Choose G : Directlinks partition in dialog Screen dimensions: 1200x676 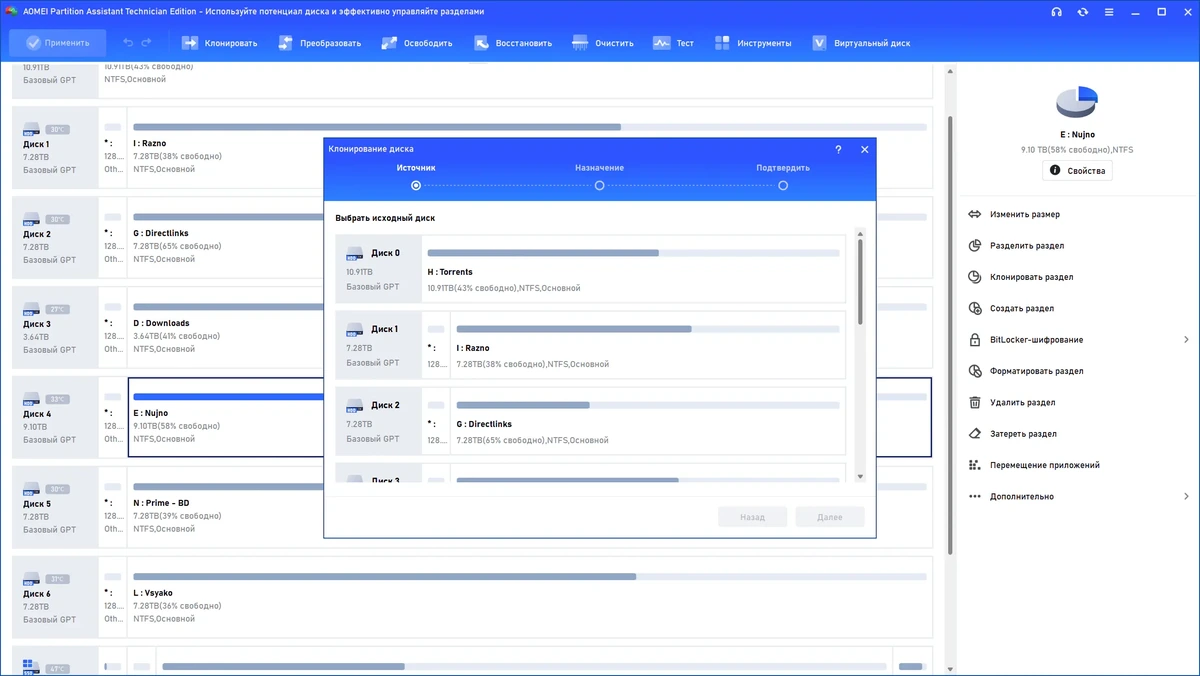click(x=648, y=422)
